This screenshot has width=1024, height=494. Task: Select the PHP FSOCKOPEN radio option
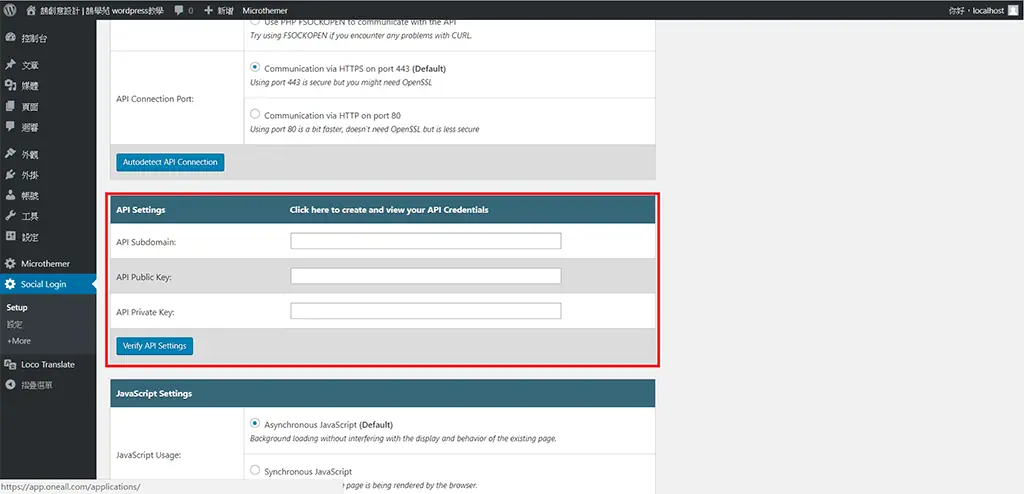(x=255, y=22)
